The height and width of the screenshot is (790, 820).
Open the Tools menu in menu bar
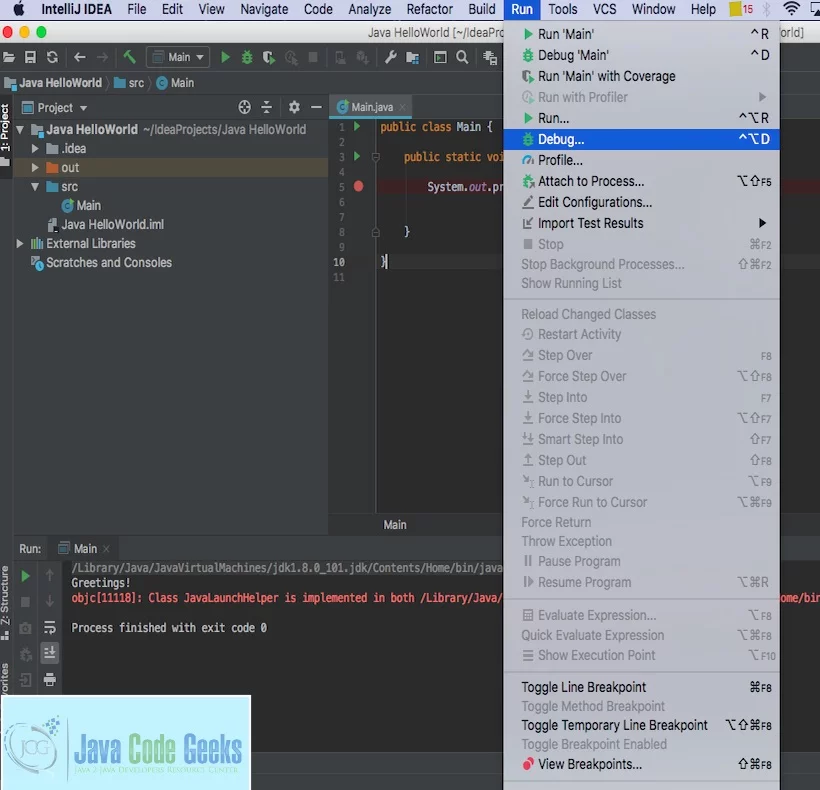tap(563, 9)
